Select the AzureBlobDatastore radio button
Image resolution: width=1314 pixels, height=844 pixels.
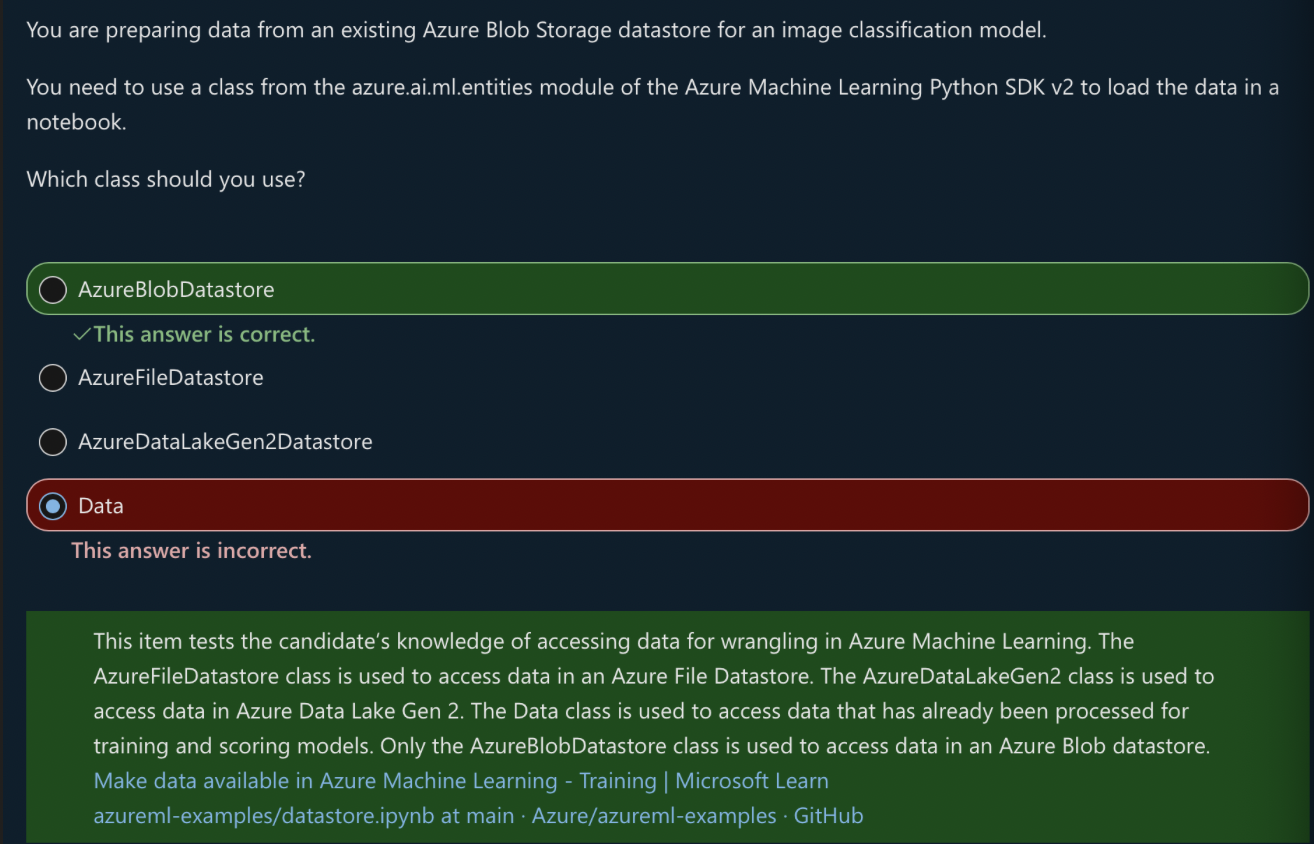pos(52,290)
